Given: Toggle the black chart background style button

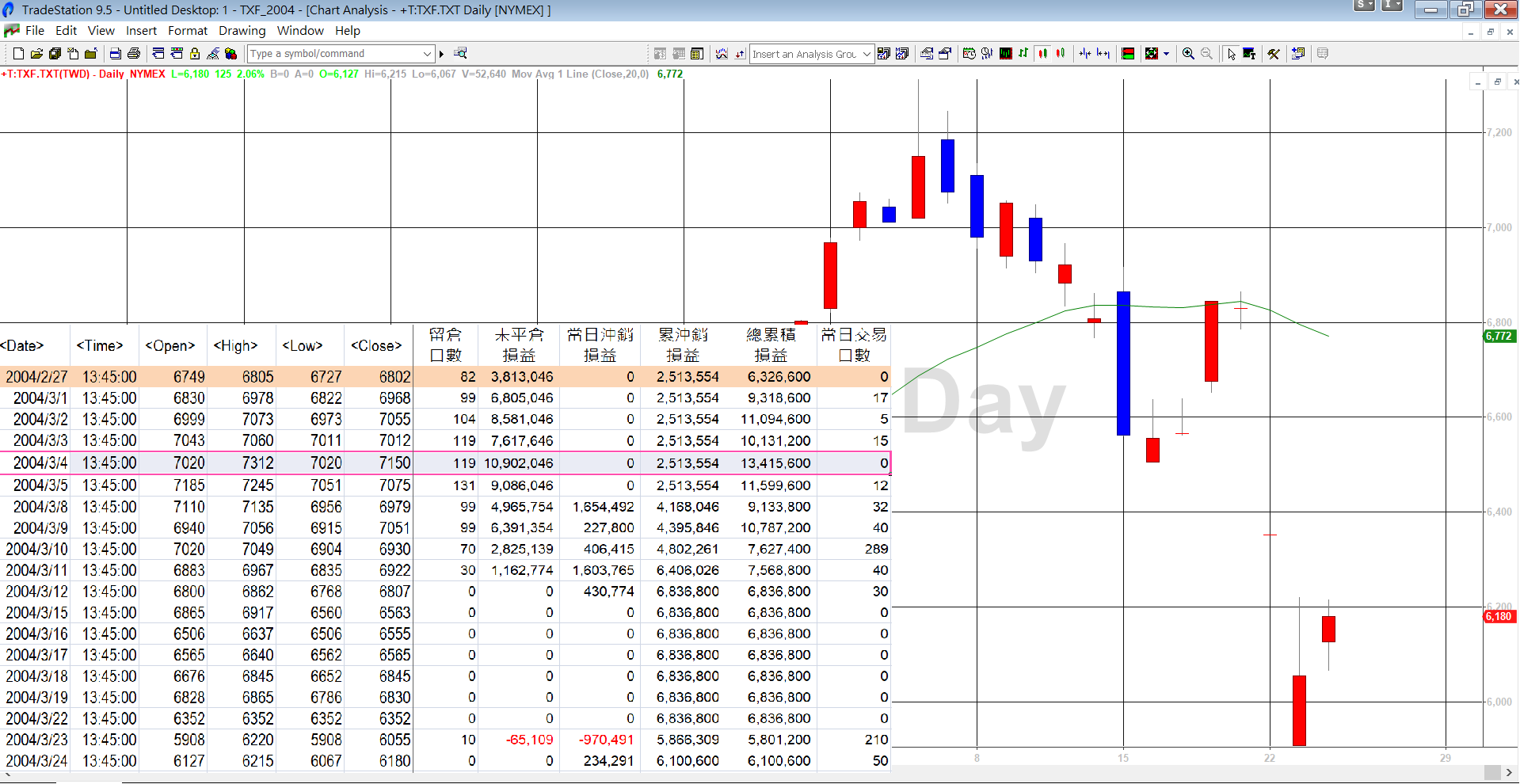Looking at the screenshot, I should (x=1006, y=54).
